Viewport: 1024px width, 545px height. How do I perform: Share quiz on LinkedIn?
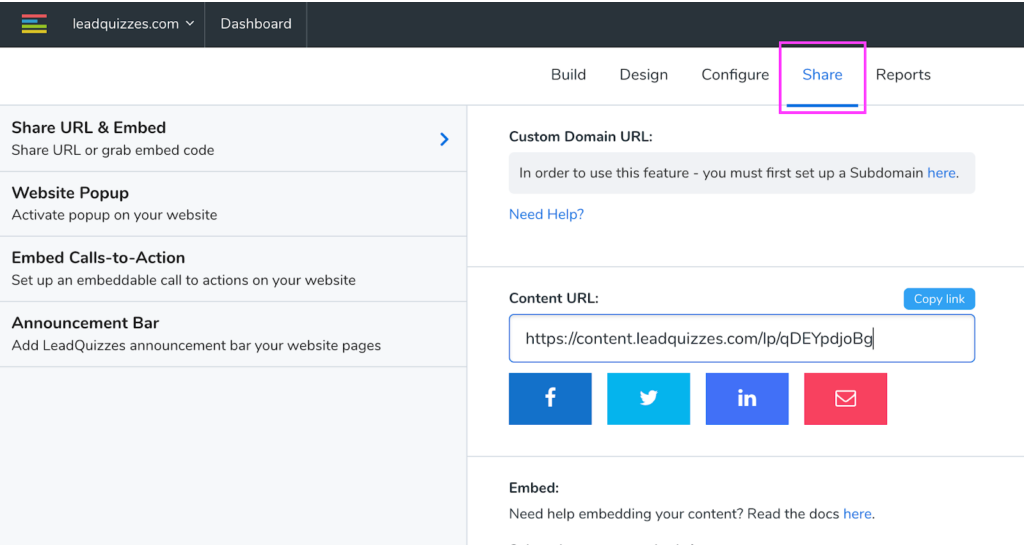[x=747, y=398]
